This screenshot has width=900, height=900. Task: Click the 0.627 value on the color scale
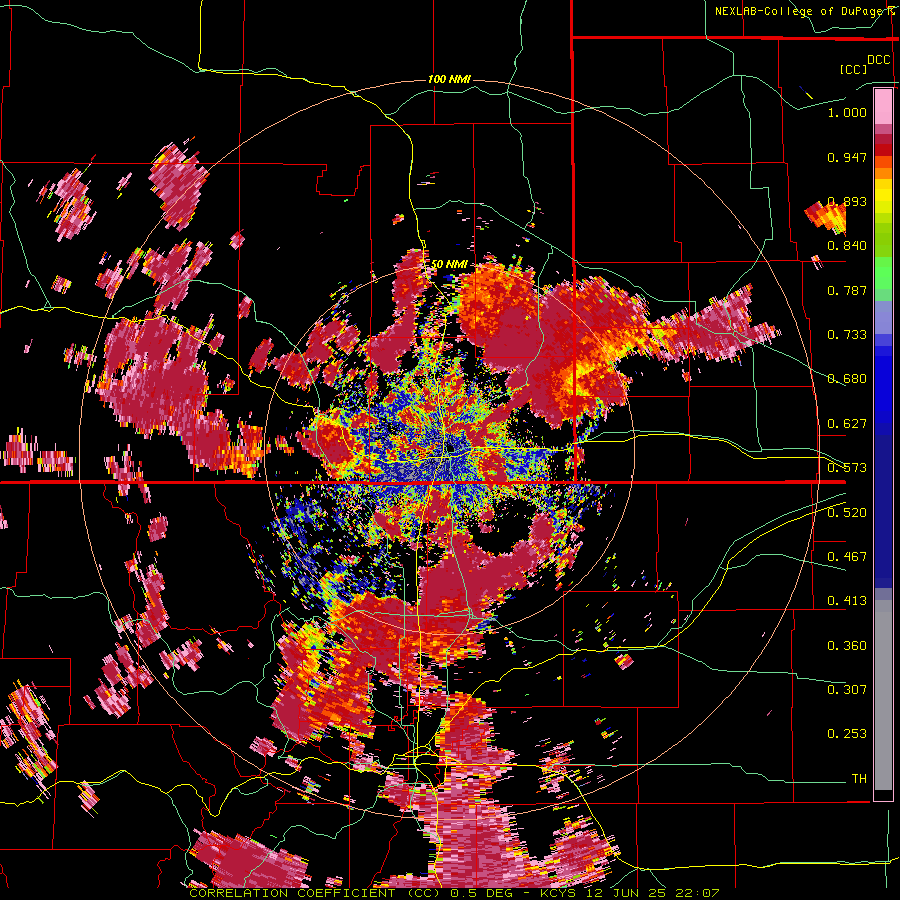pyautogui.click(x=847, y=424)
